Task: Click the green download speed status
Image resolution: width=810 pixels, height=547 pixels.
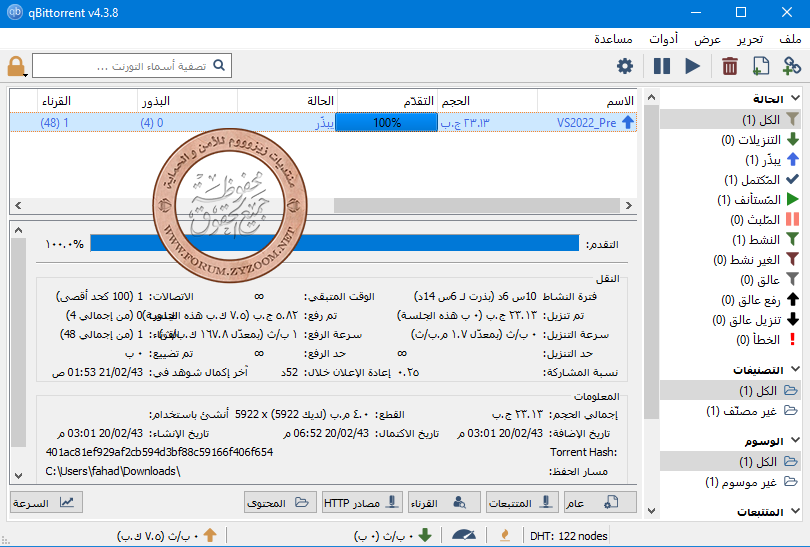Action: [x=393, y=536]
